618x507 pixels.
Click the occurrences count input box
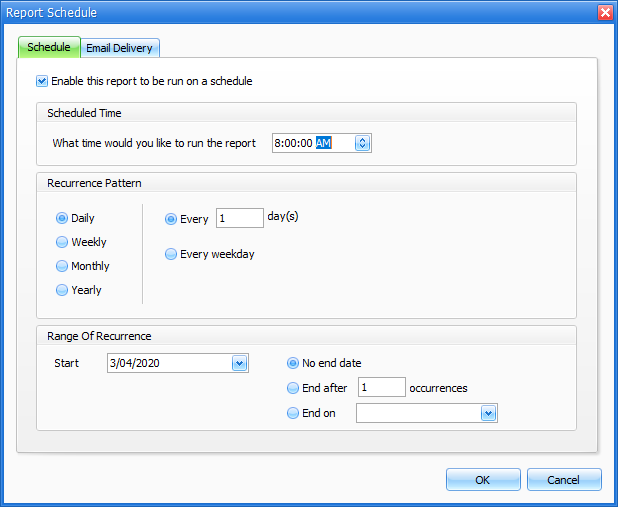pos(380,388)
